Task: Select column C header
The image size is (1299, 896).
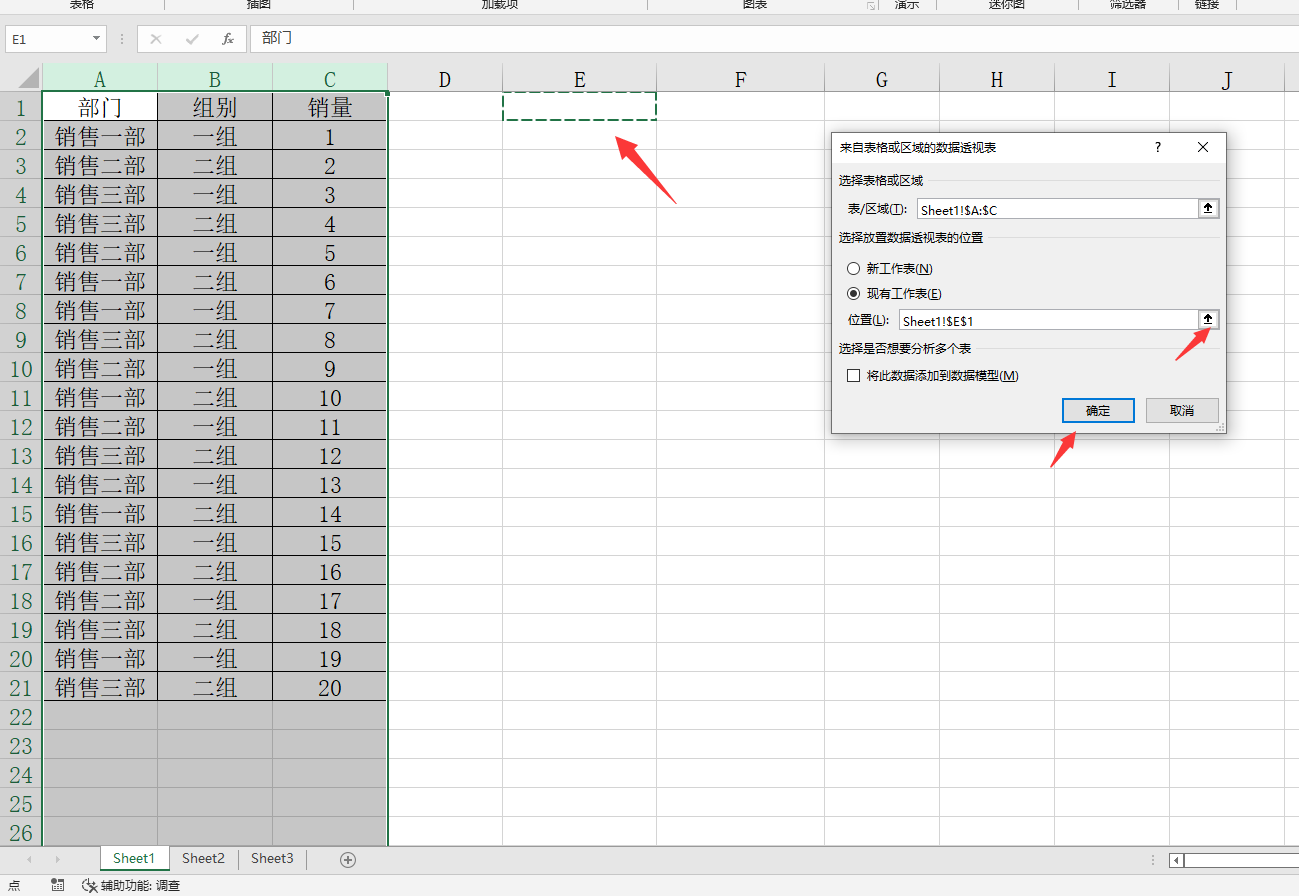Action: pyautogui.click(x=330, y=79)
